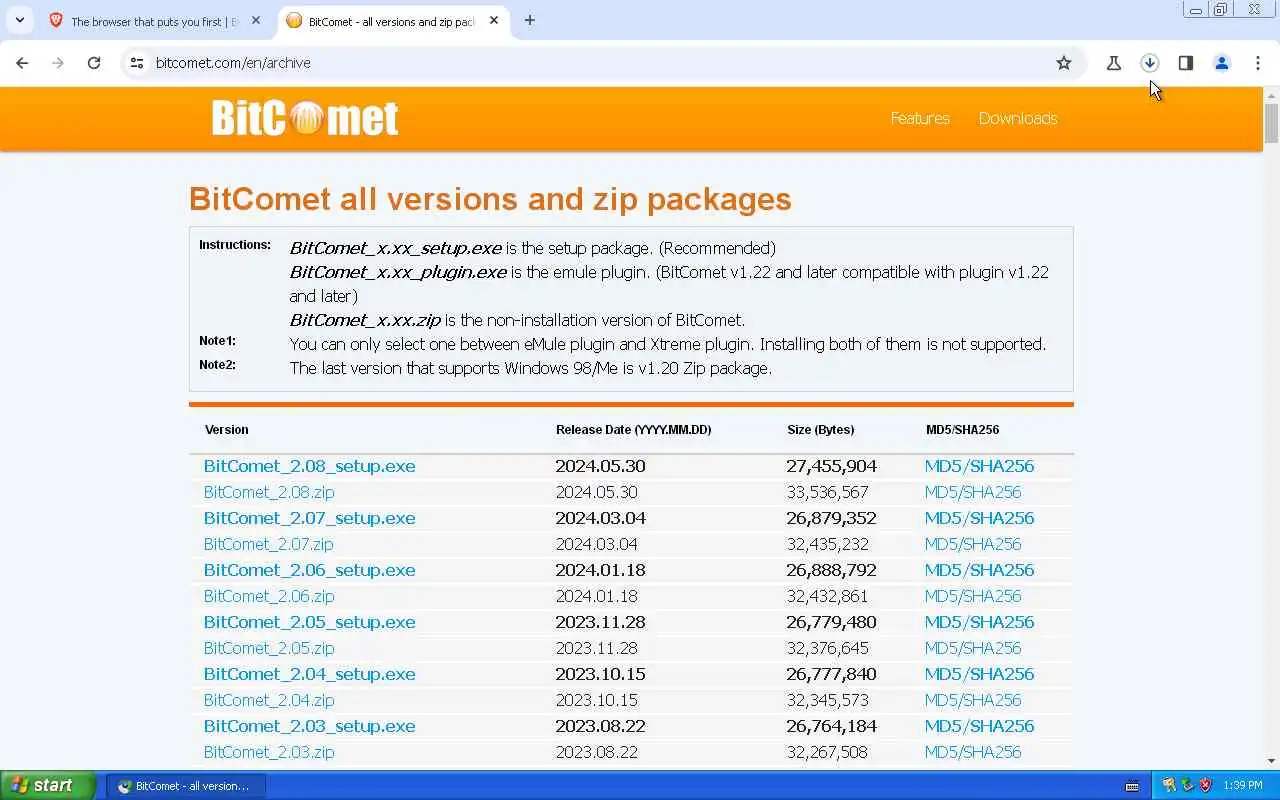Viewport: 1280px width, 800px height.
Task: Switch to the Brave browser tab
Action: point(153,21)
